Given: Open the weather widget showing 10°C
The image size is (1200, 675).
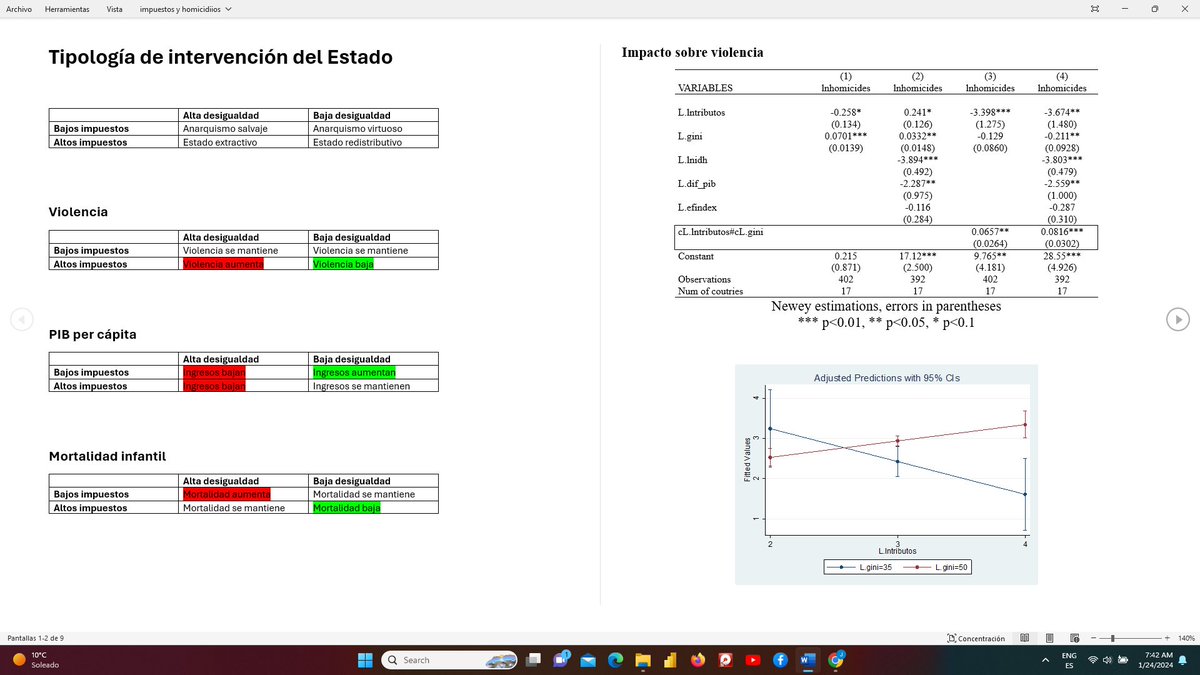Looking at the screenshot, I should (x=35, y=660).
